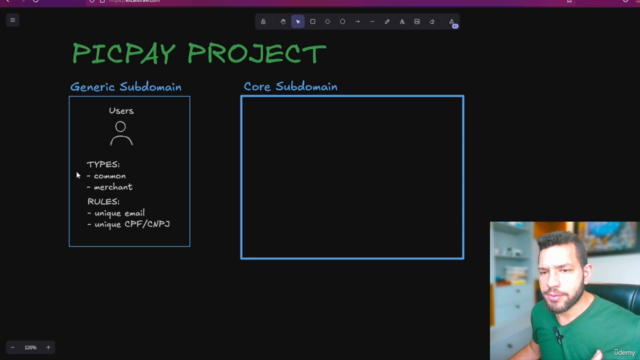Select the Diamond shape tool

(x=328, y=22)
